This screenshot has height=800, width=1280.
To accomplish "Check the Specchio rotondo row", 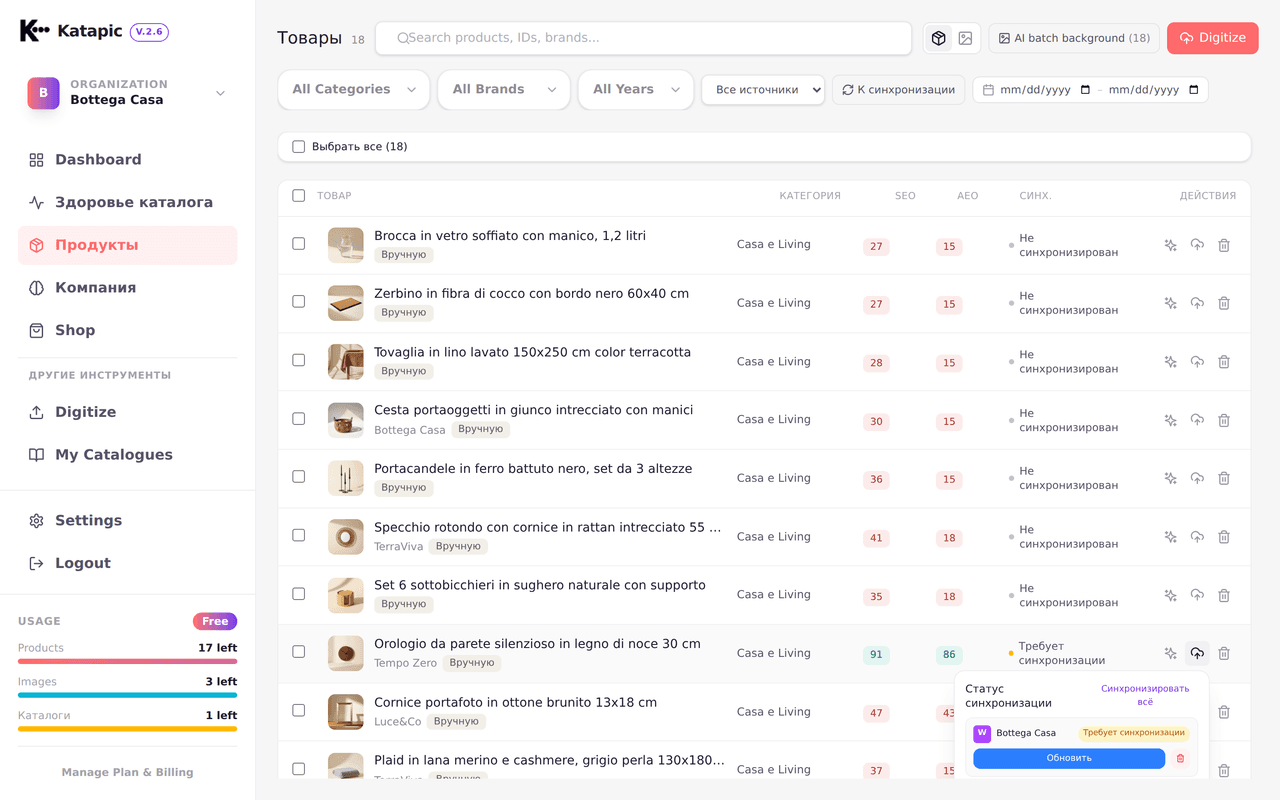I will coord(298,535).
